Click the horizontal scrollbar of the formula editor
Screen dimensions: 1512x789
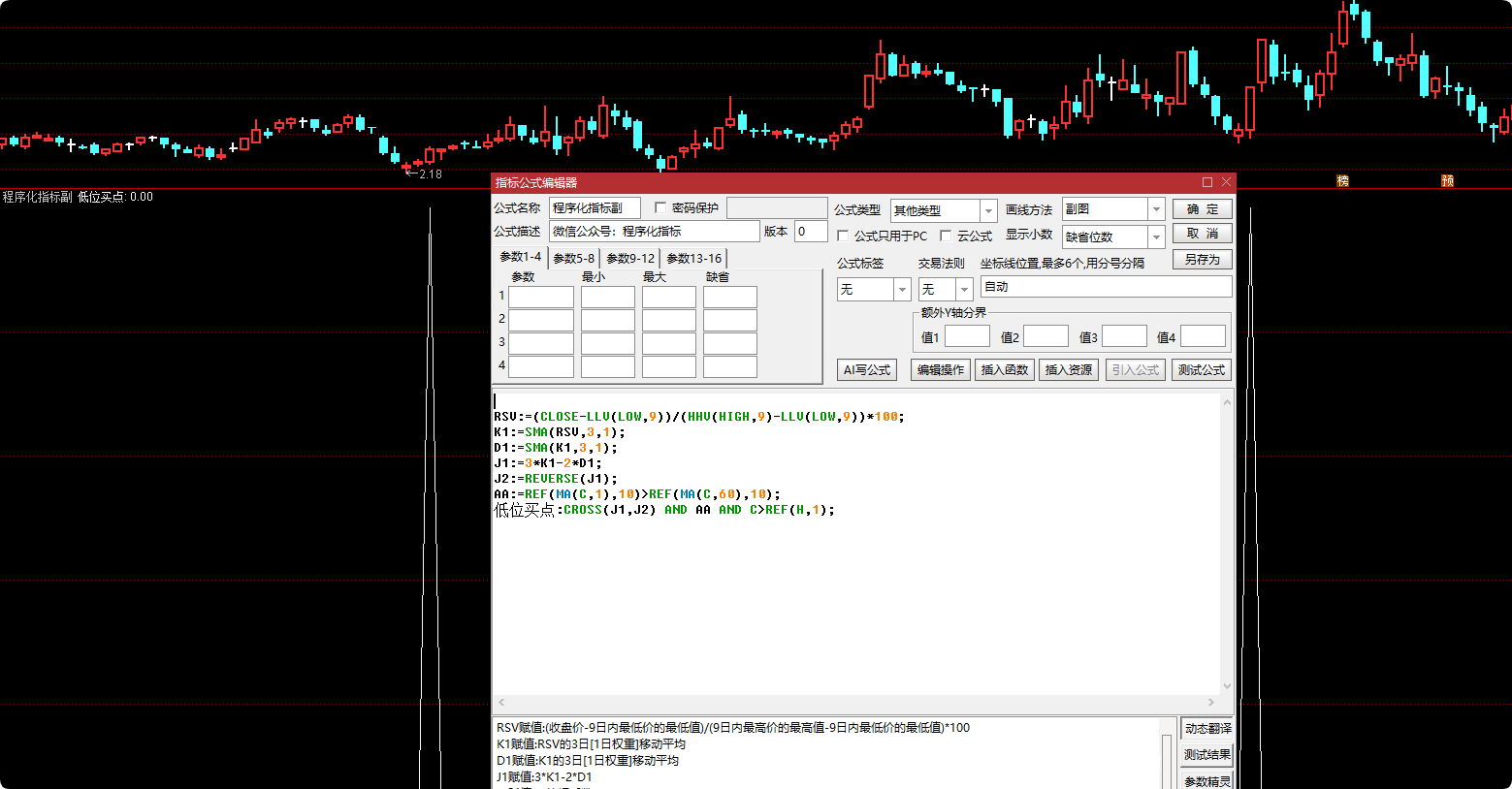pyautogui.click(x=855, y=702)
